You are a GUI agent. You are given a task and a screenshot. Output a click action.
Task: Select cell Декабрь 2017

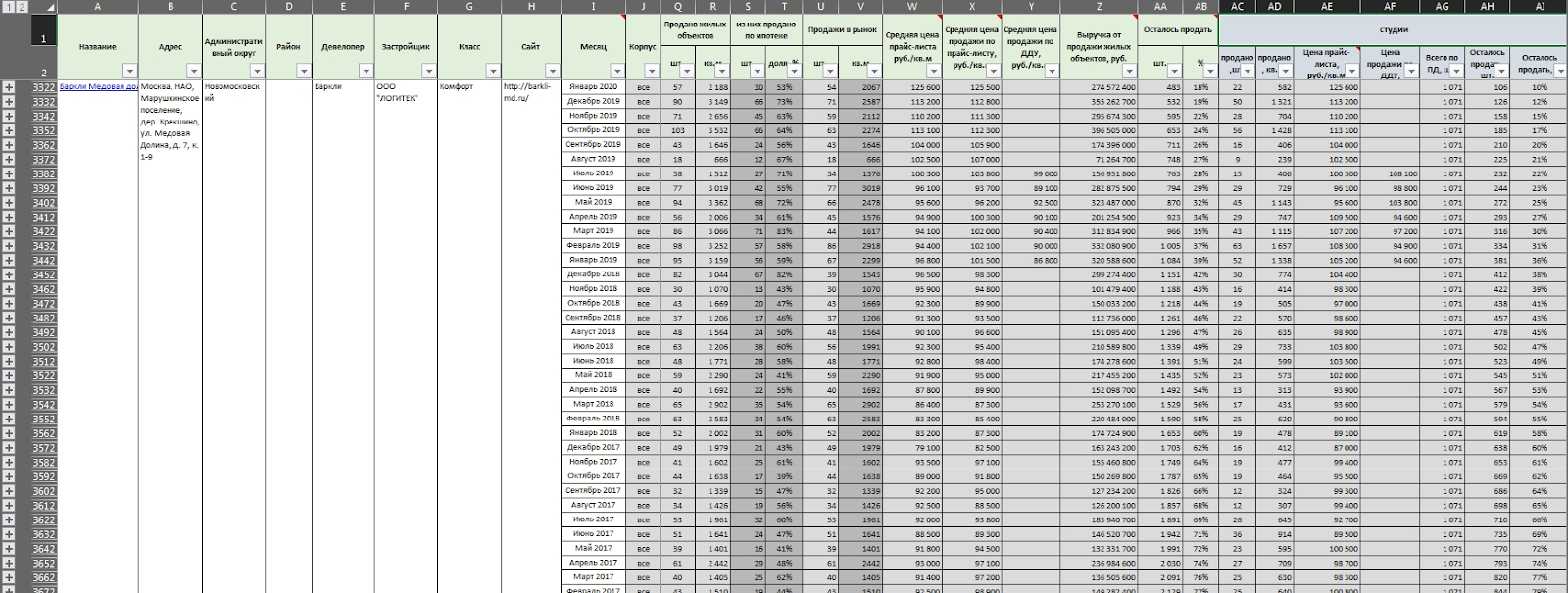coord(593,448)
